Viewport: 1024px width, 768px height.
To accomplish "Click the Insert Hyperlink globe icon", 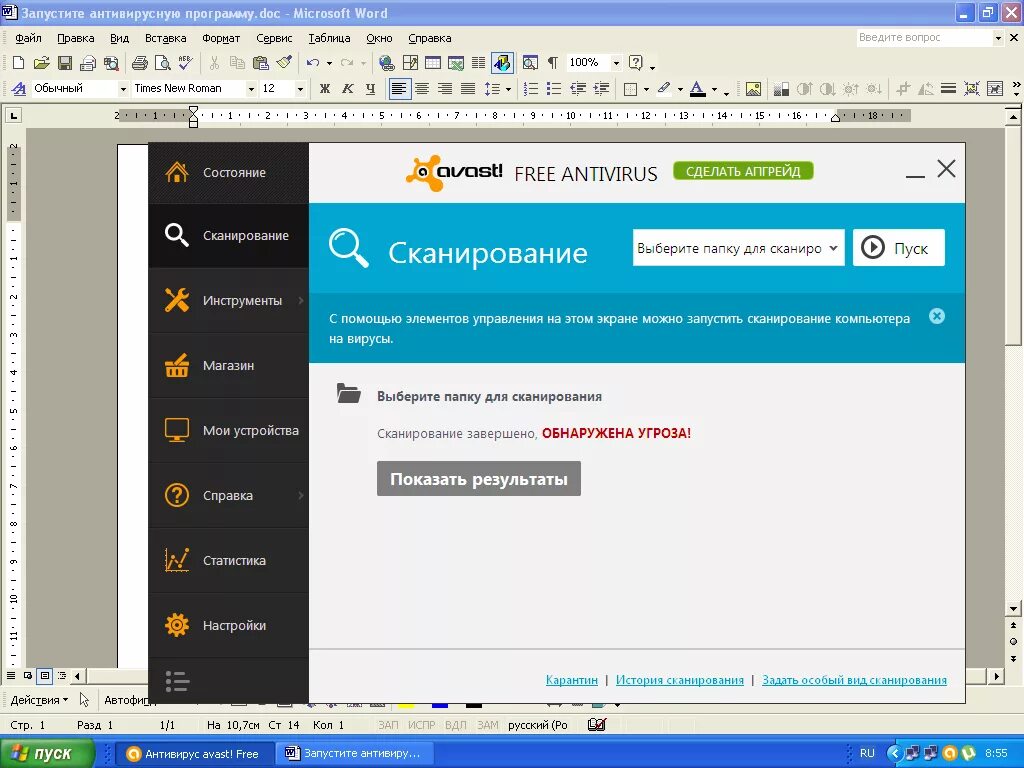I will tap(387, 63).
